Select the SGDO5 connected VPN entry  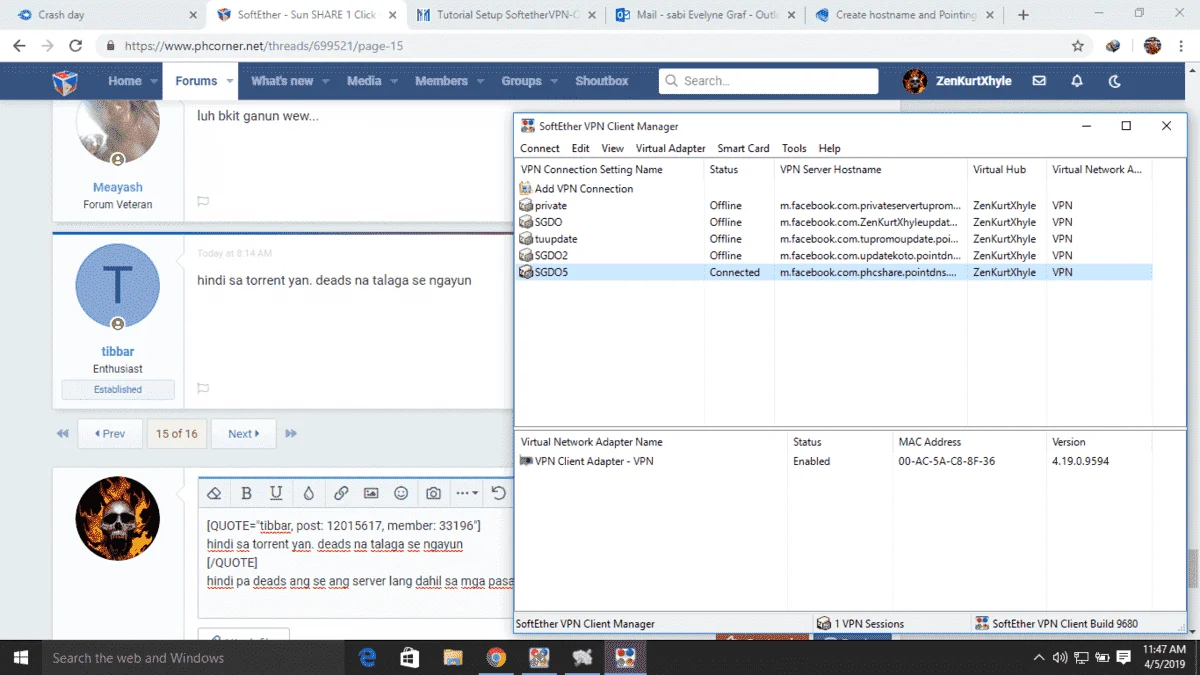pos(835,272)
